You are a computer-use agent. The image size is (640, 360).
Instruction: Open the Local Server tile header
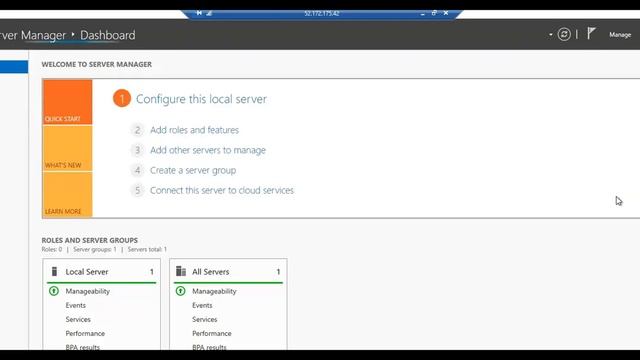pyautogui.click(x=87, y=271)
